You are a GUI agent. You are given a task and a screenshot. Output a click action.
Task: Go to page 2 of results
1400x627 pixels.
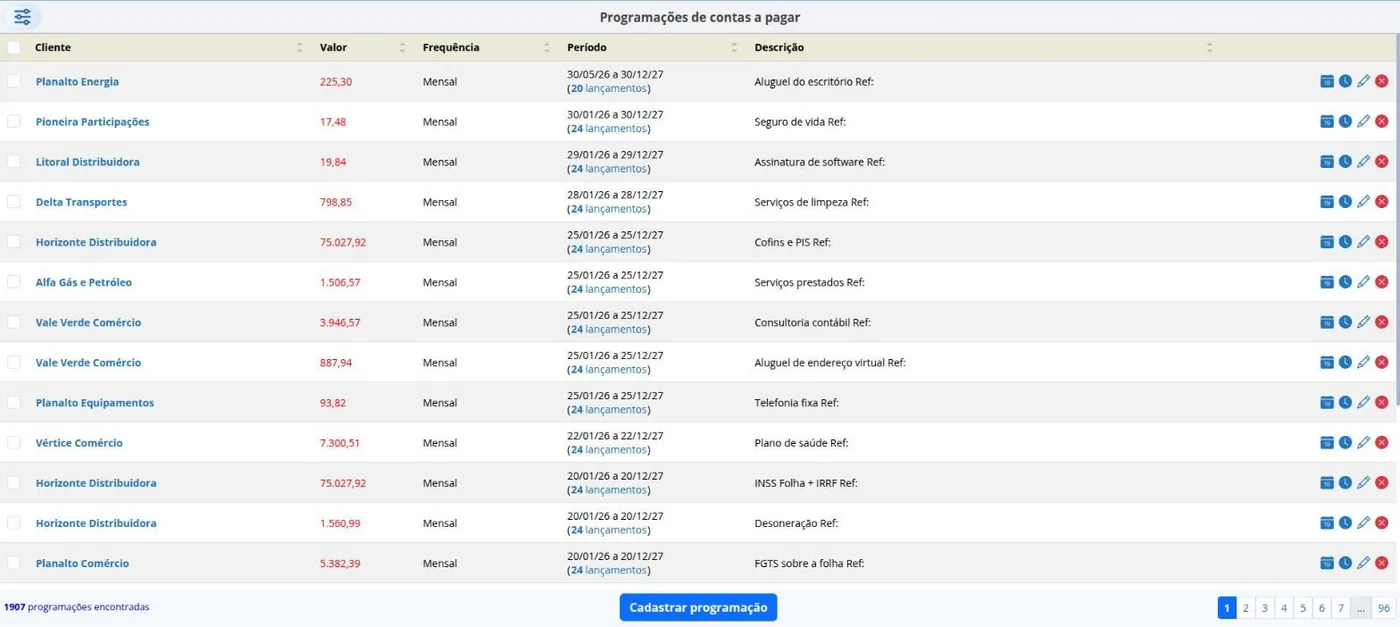click(x=1246, y=607)
